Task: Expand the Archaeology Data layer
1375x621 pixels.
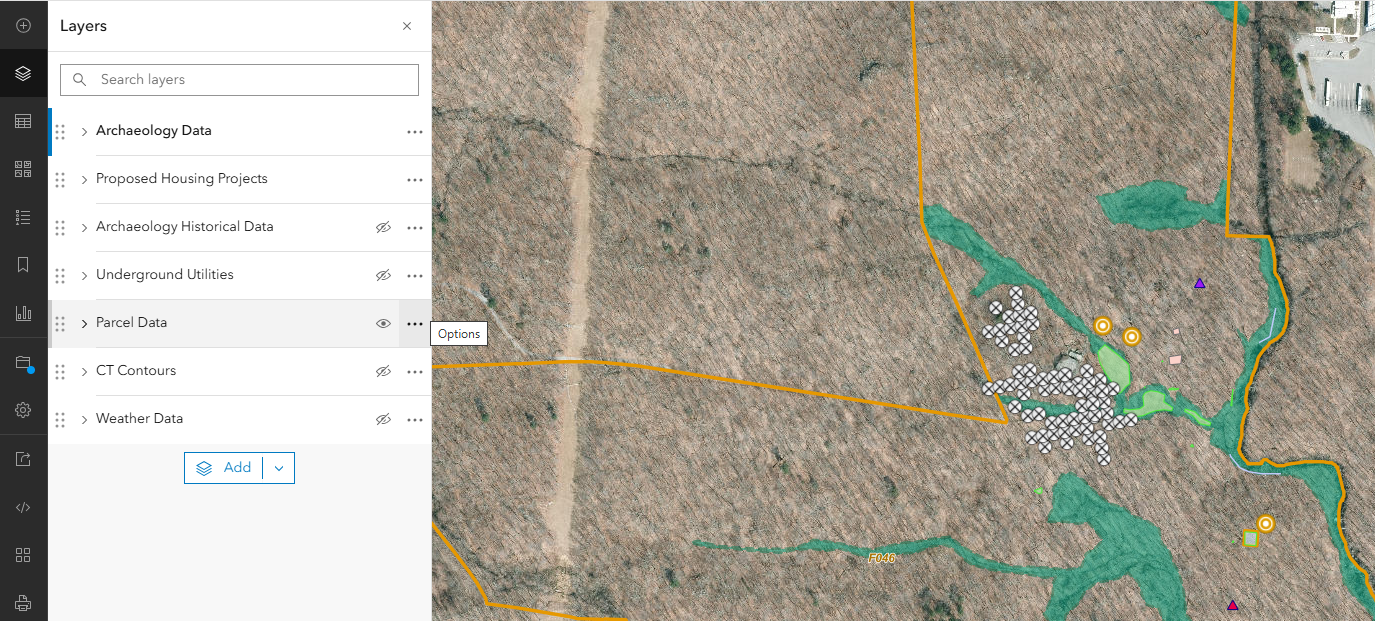Action: point(83,130)
